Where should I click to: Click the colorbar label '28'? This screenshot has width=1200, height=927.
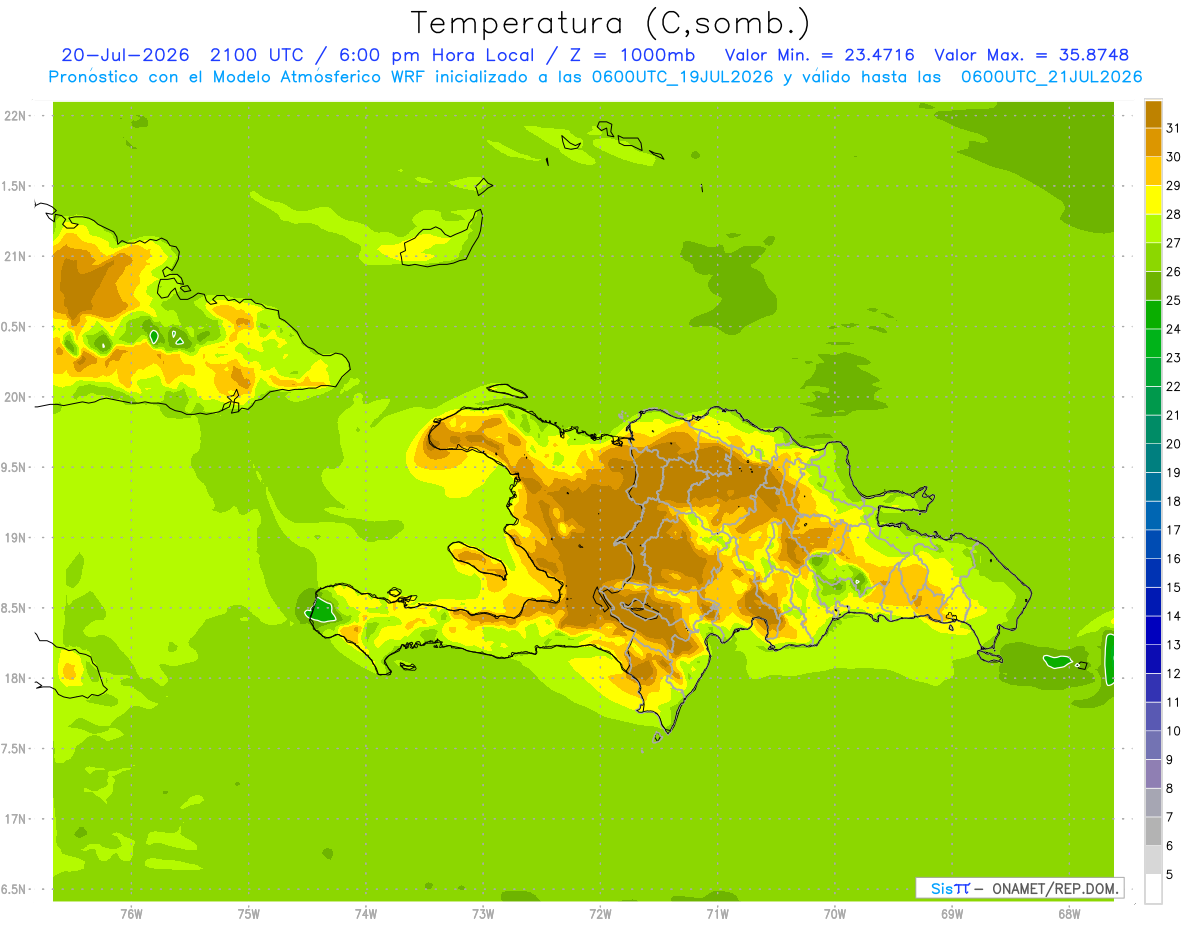click(1173, 214)
